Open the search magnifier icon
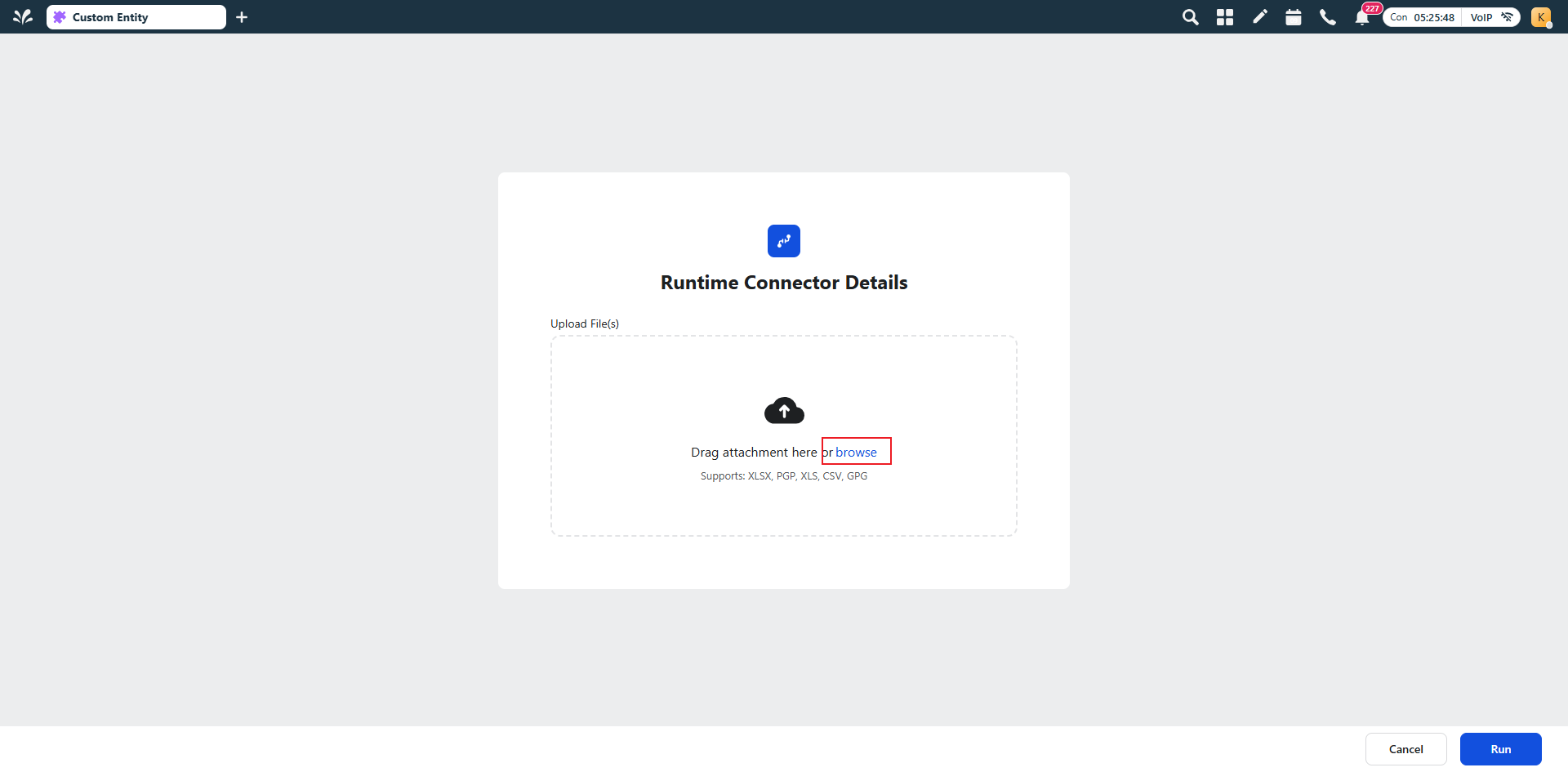Viewport: 1568px width, 772px height. click(1190, 17)
